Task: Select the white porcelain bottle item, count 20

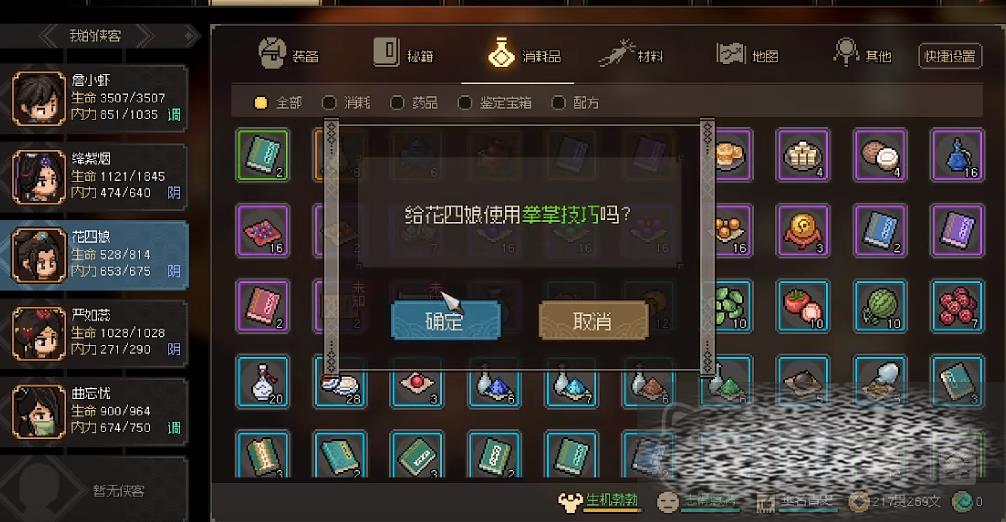Action: pyautogui.click(x=262, y=382)
